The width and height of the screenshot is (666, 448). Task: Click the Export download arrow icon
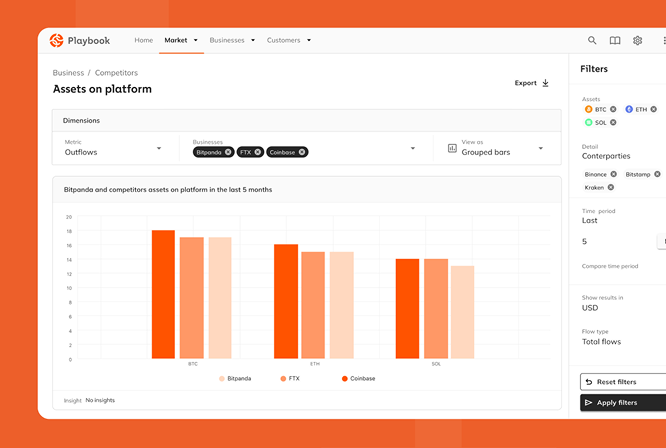(x=545, y=83)
